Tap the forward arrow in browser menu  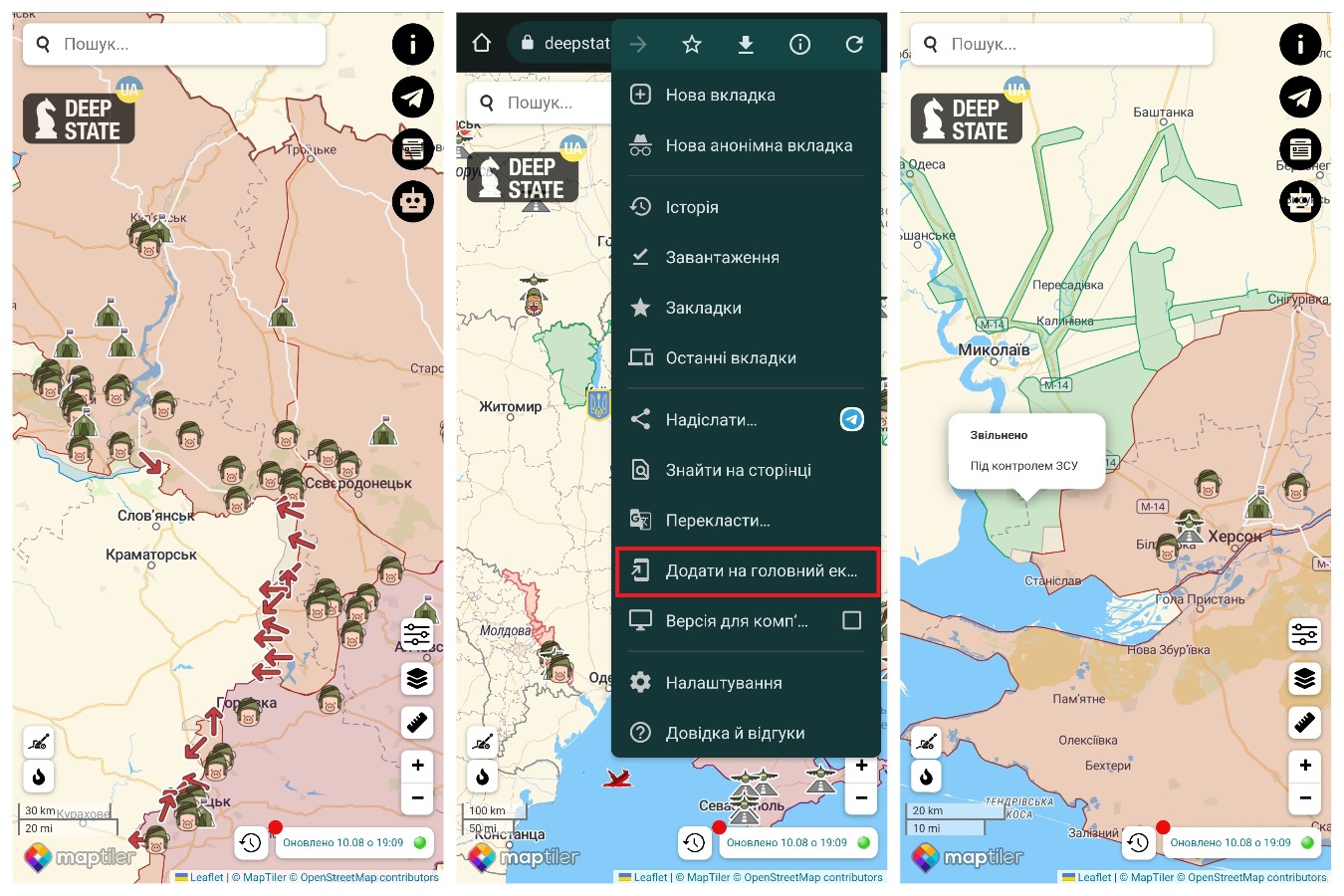click(638, 44)
